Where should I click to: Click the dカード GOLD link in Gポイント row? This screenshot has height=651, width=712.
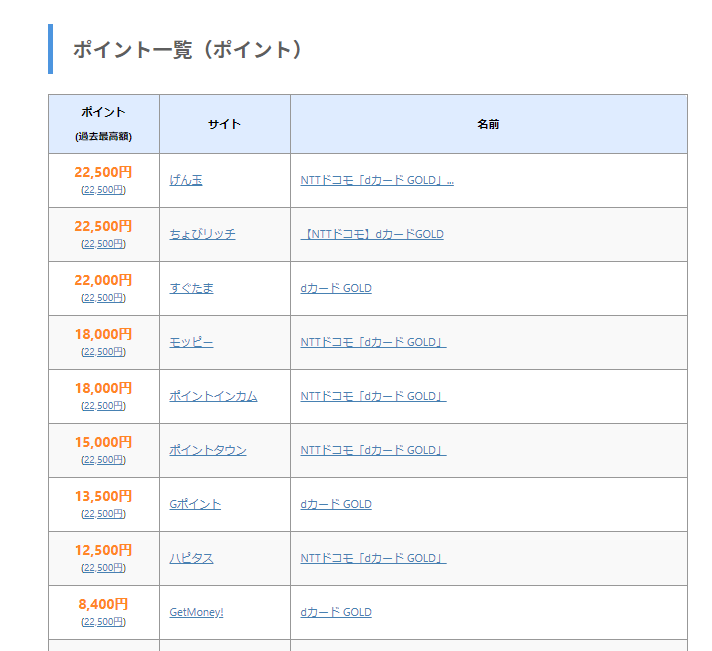[x=336, y=504]
